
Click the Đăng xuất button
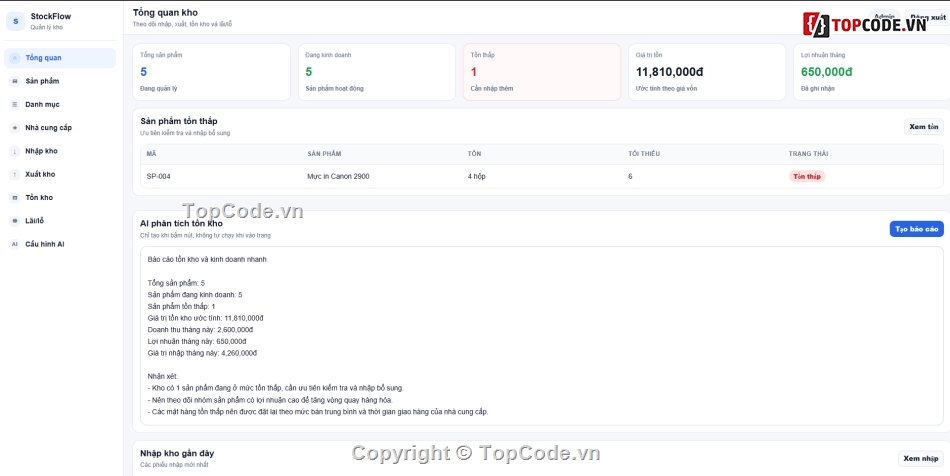(x=928, y=17)
